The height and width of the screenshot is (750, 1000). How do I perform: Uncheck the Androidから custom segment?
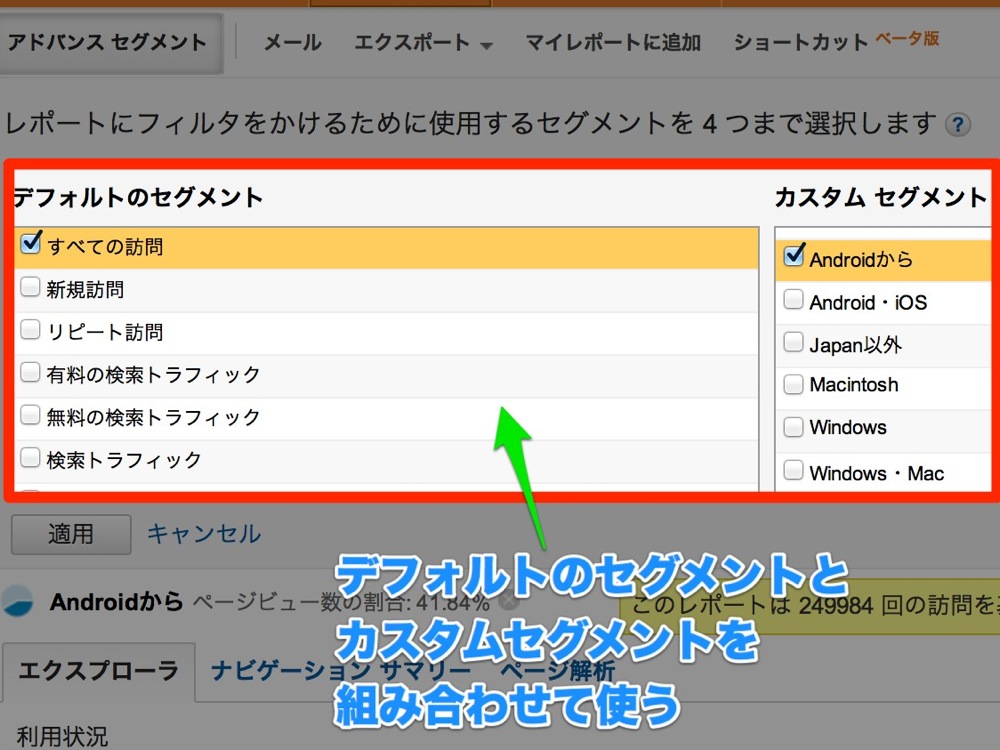[794, 256]
